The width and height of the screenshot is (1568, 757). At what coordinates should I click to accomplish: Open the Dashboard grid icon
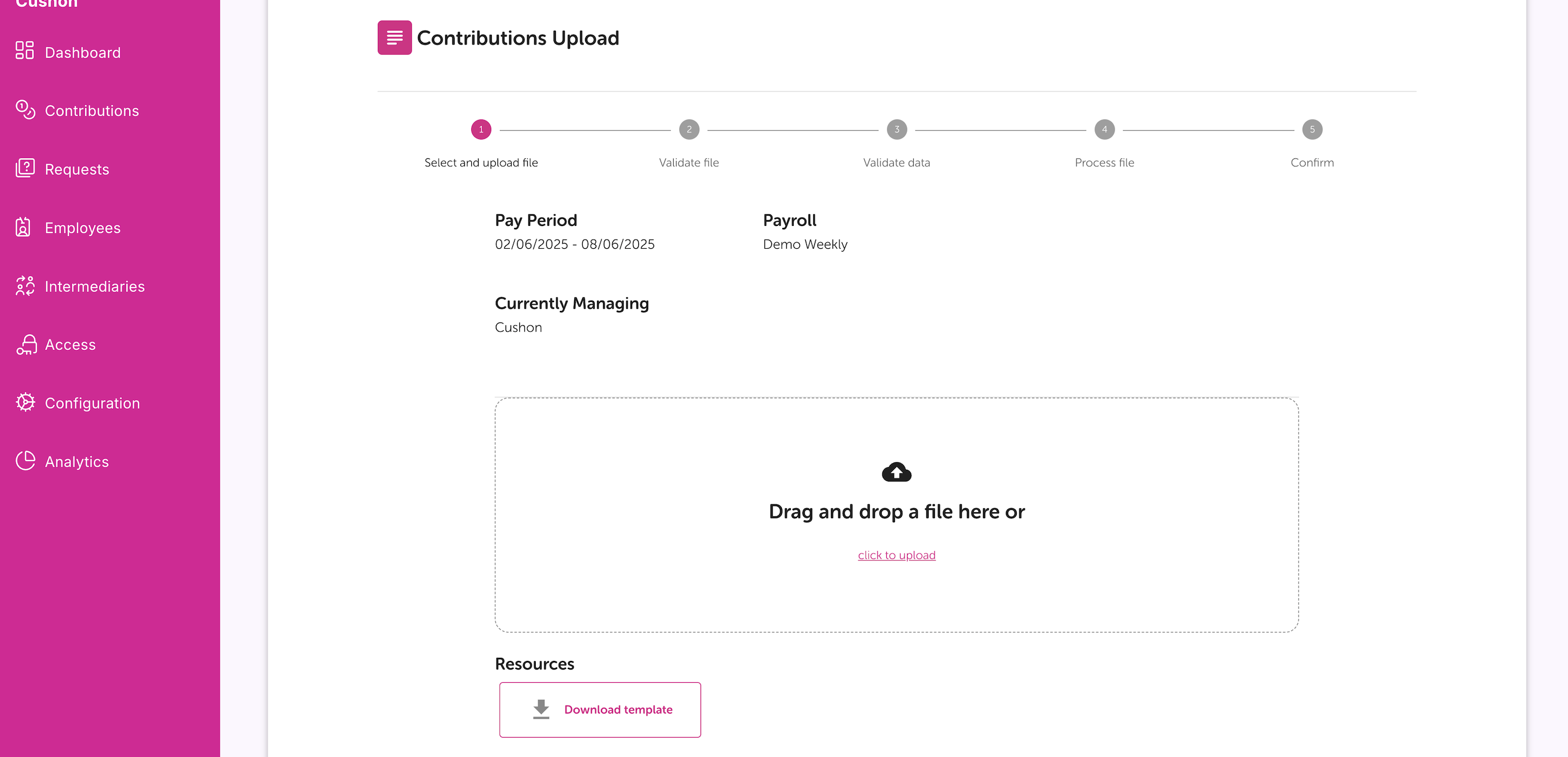[x=25, y=51]
